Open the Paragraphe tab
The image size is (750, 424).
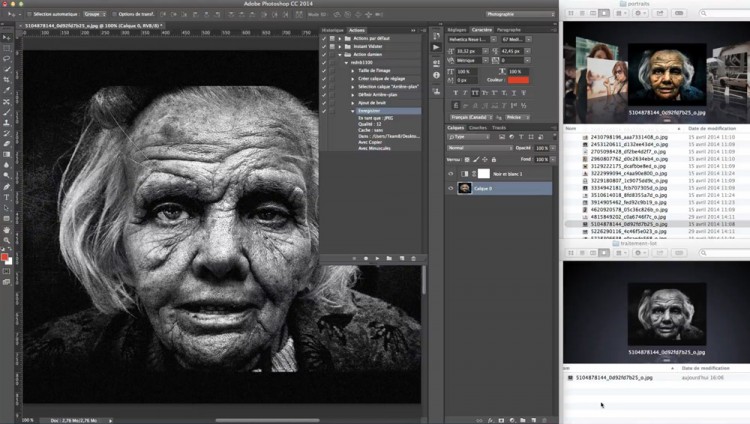[x=508, y=30]
